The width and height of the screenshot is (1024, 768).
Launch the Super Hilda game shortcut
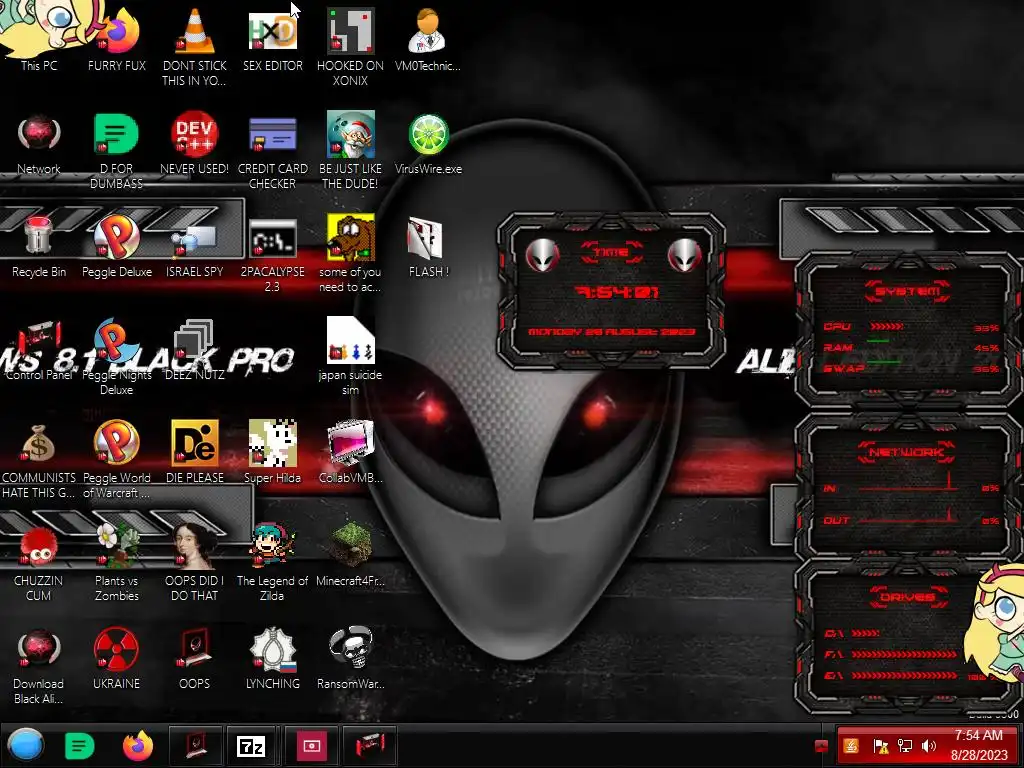(272, 452)
